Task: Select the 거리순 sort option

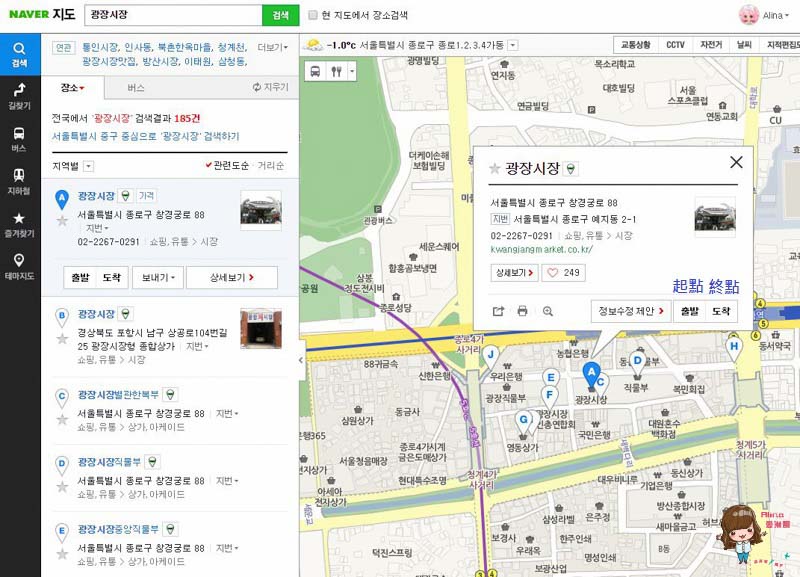Action: 270,165
